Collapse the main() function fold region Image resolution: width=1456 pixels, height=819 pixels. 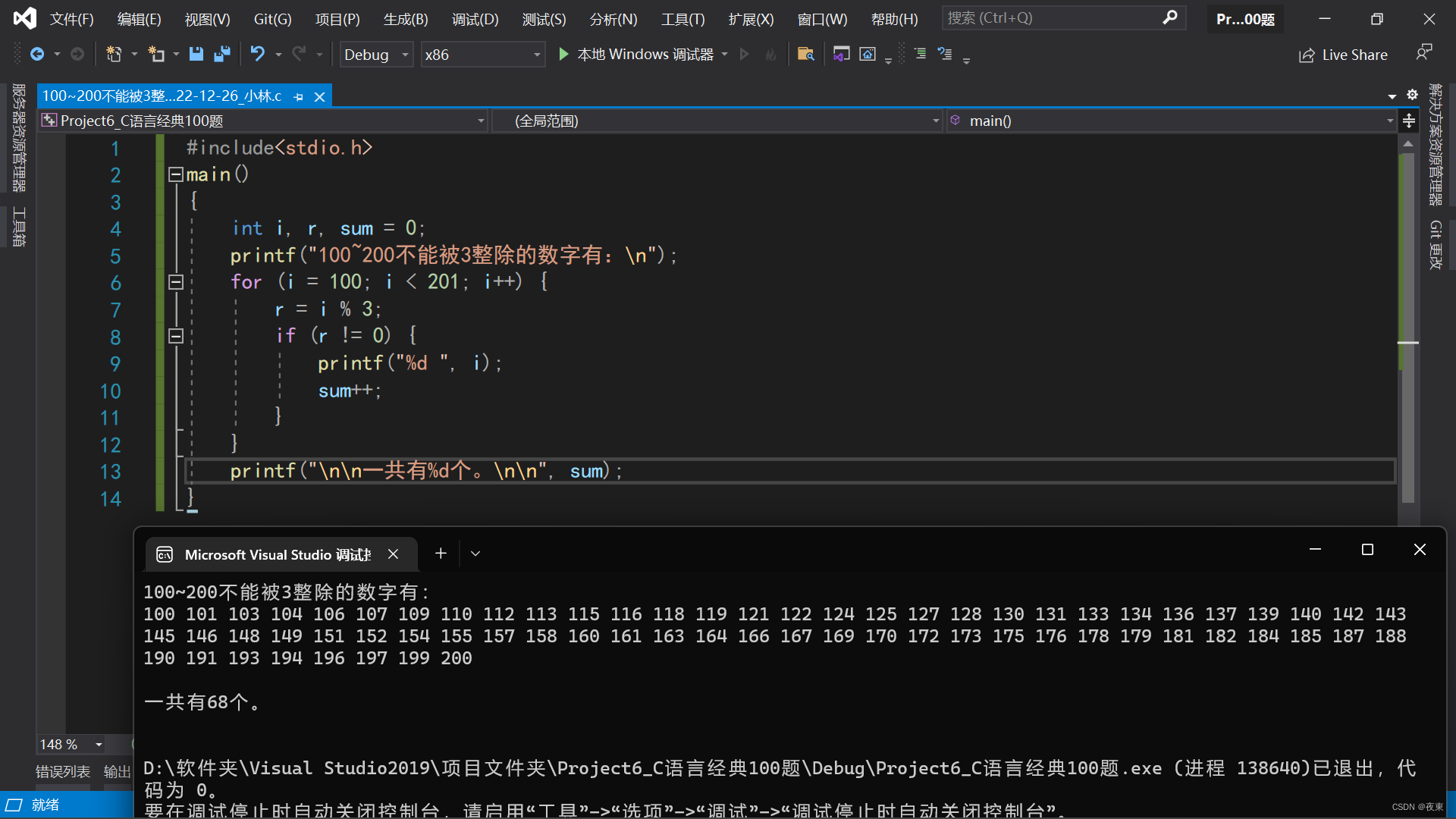tap(175, 174)
